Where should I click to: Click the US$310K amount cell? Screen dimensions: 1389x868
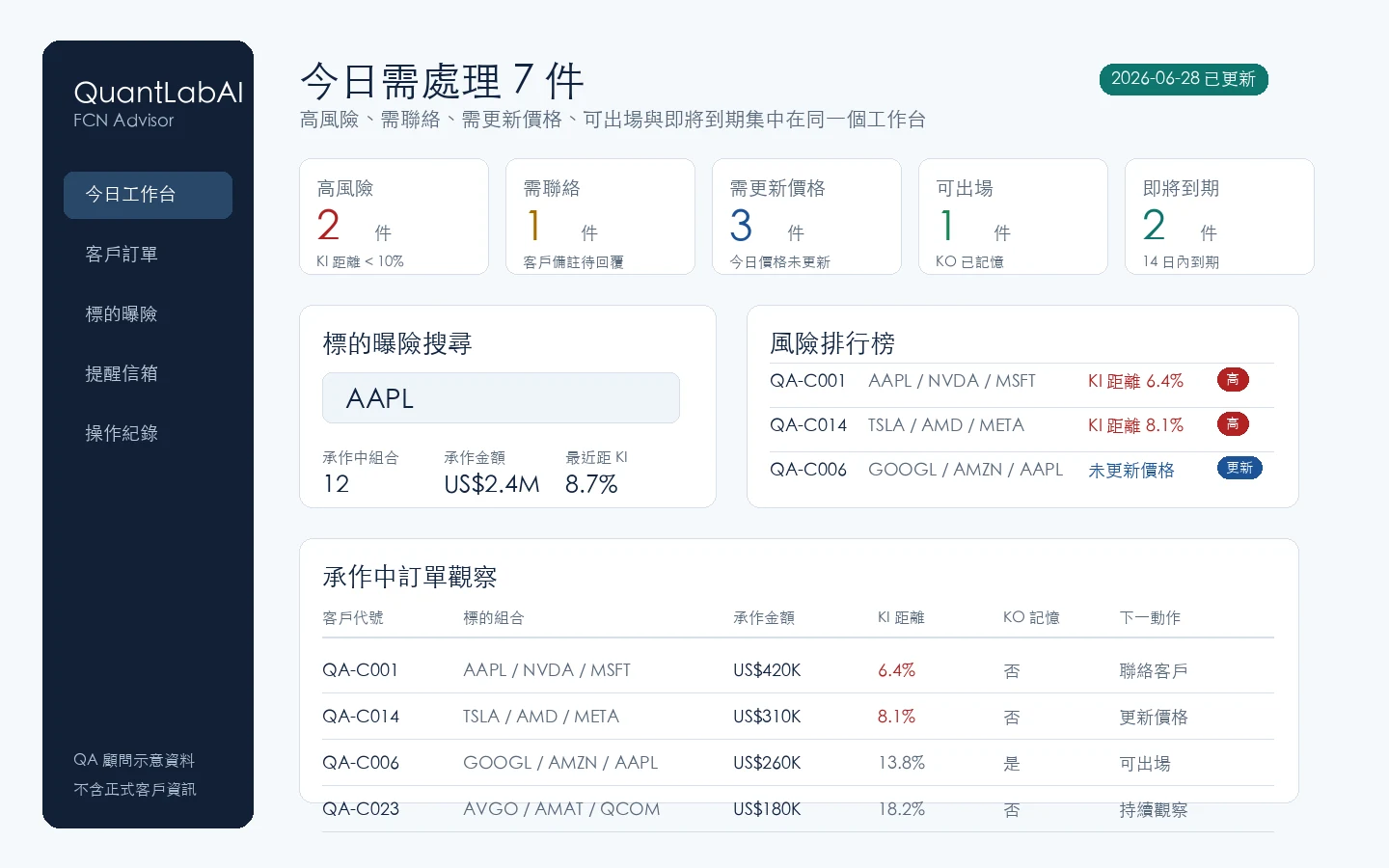pos(767,717)
